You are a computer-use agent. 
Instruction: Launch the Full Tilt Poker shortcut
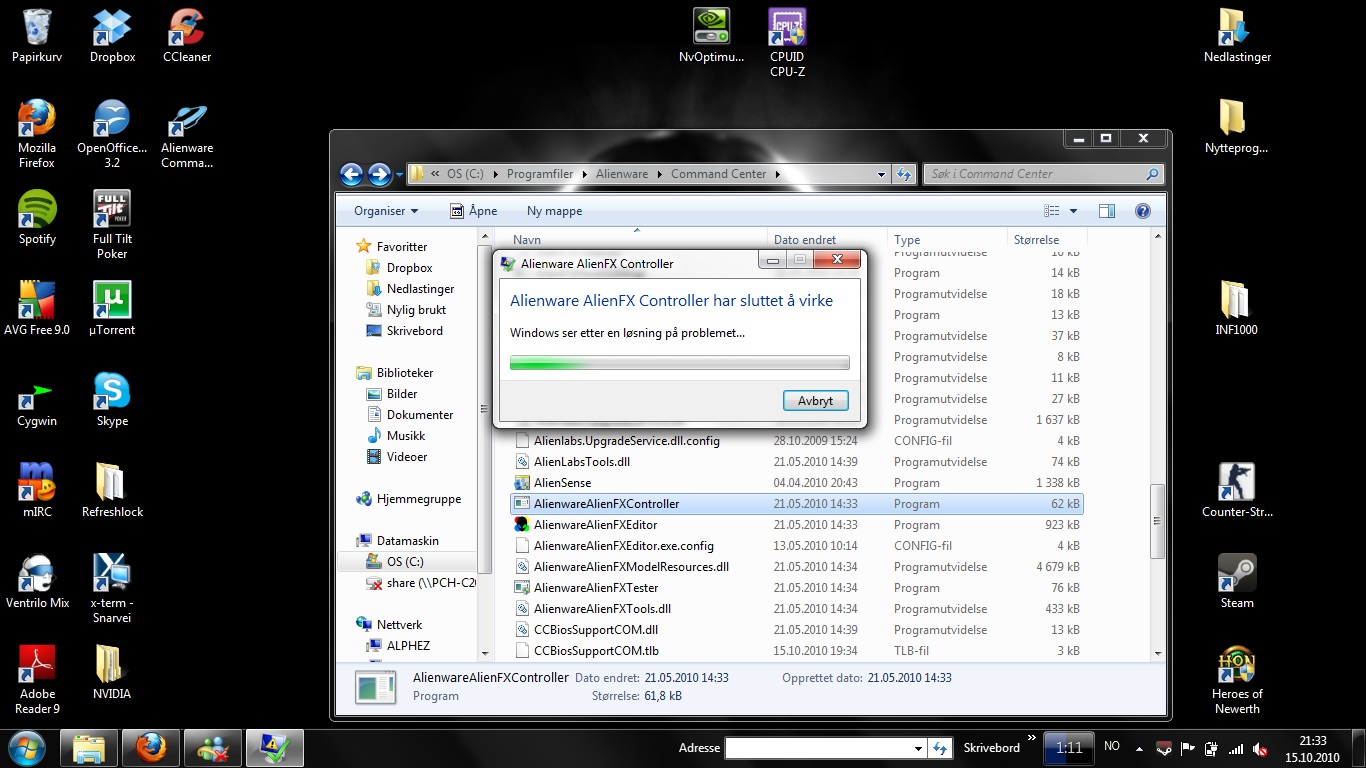coord(112,224)
